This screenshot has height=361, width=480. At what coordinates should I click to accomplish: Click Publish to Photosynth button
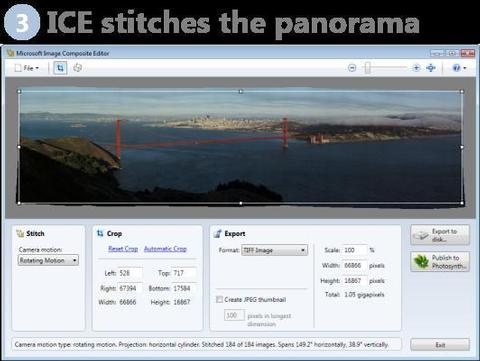click(x=440, y=262)
